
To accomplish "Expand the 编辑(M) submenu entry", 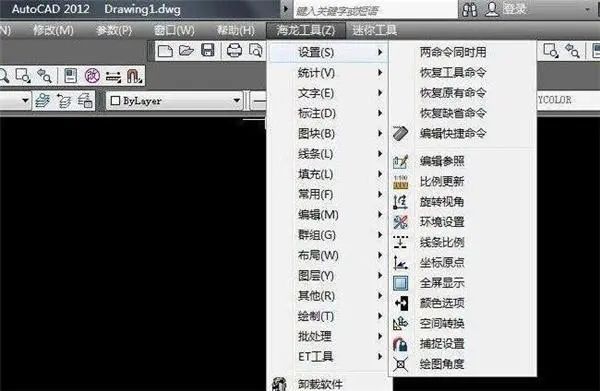I will pos(328,214).
